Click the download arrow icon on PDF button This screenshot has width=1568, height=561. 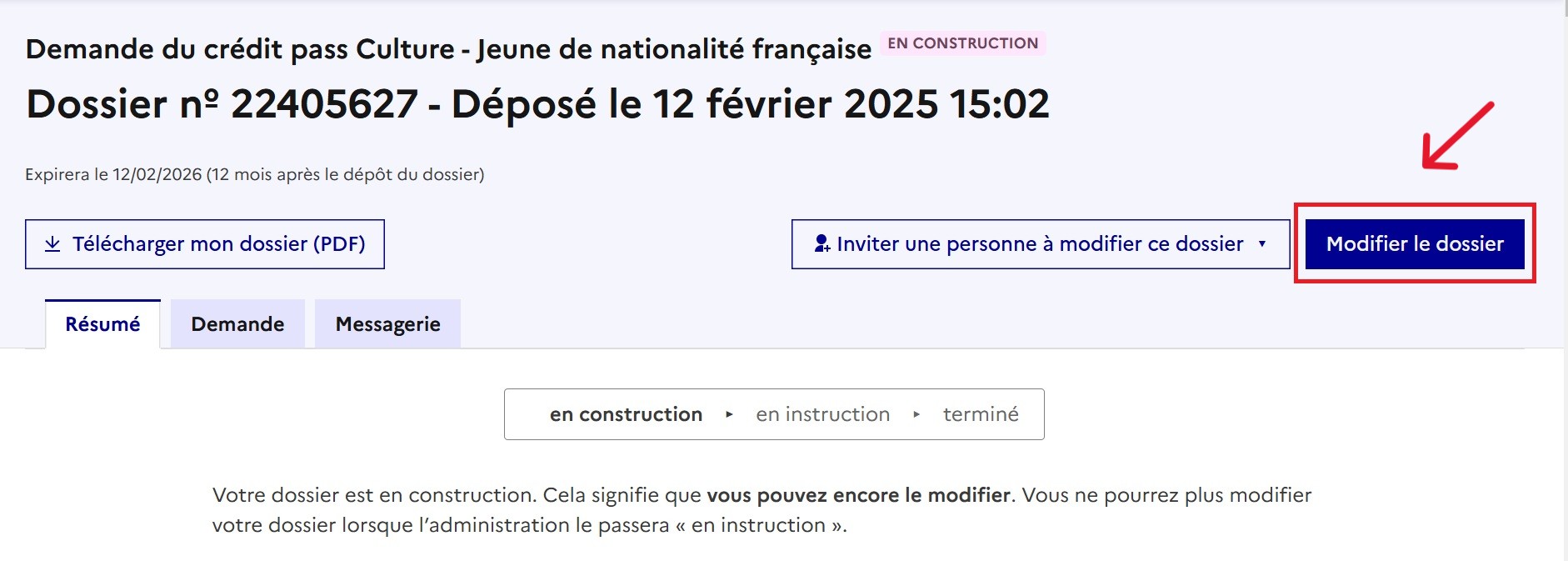(52, 243)
